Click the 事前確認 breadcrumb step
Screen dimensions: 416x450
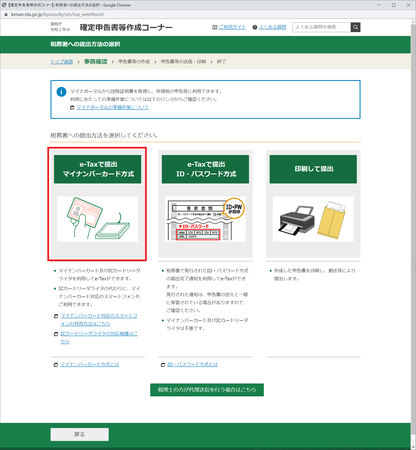click(96, 62)
